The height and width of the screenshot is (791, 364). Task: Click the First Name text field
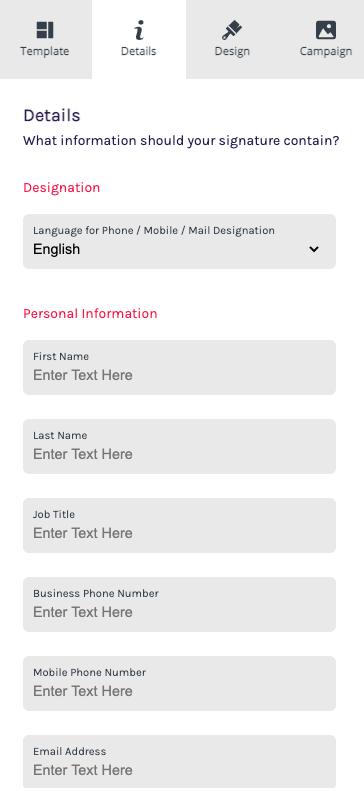(x=179, y=368)
